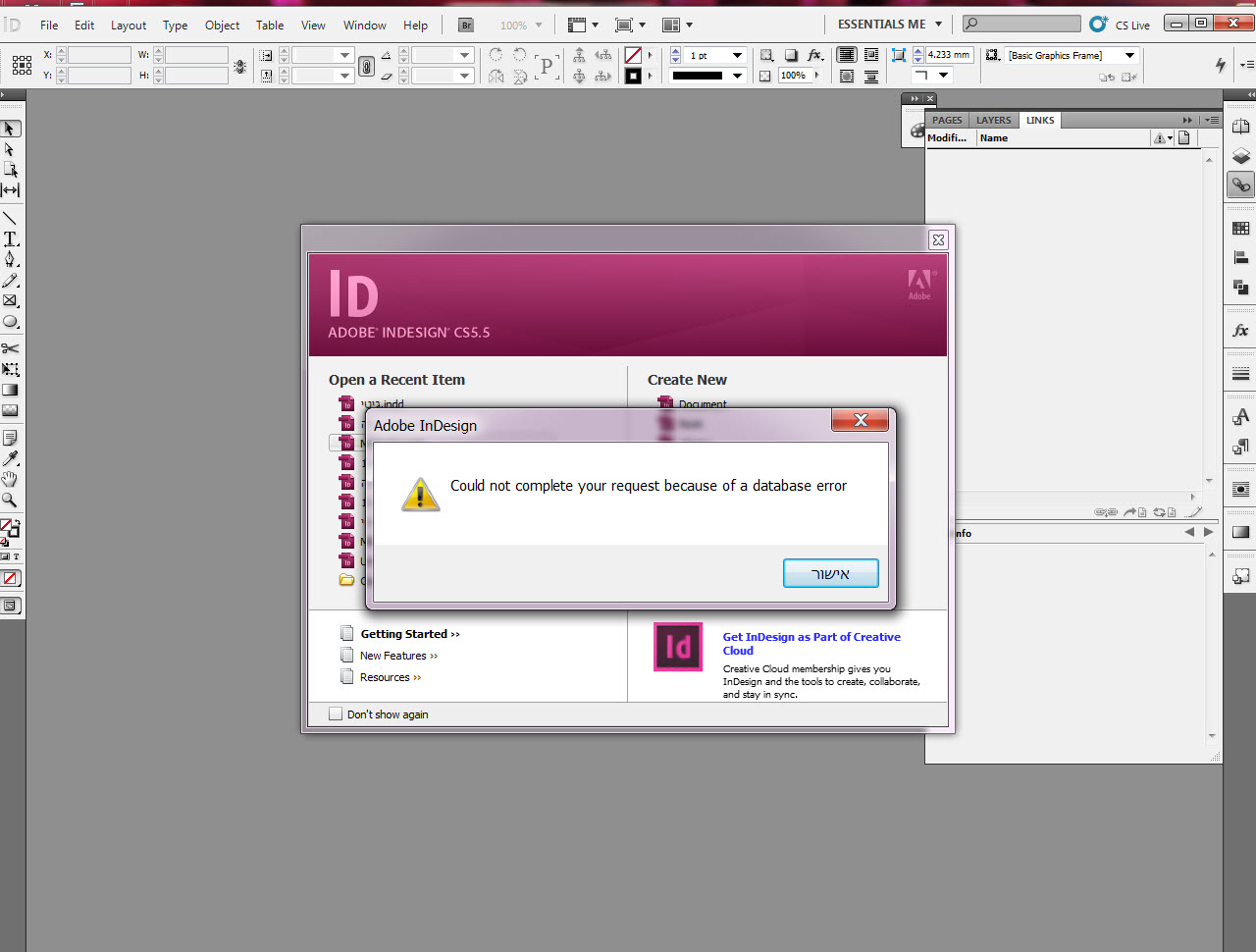Screen dimensions: 1256x952
Task: Click the corner size 4.233 mm field
Action: [x=949, y=55]
